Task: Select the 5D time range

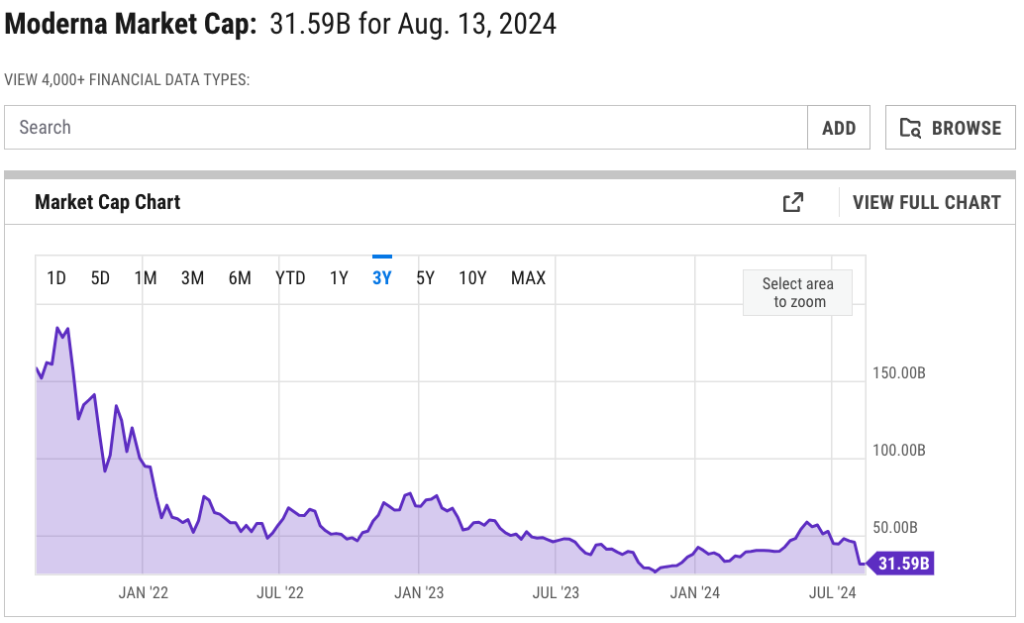Action: click(100, 278)
